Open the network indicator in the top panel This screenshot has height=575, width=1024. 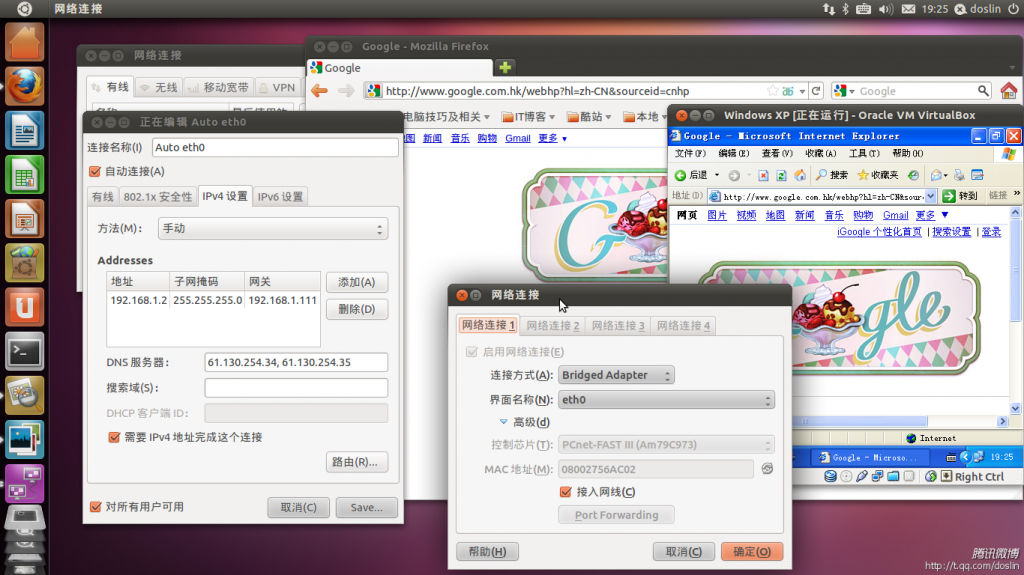[x=829, y=8]
